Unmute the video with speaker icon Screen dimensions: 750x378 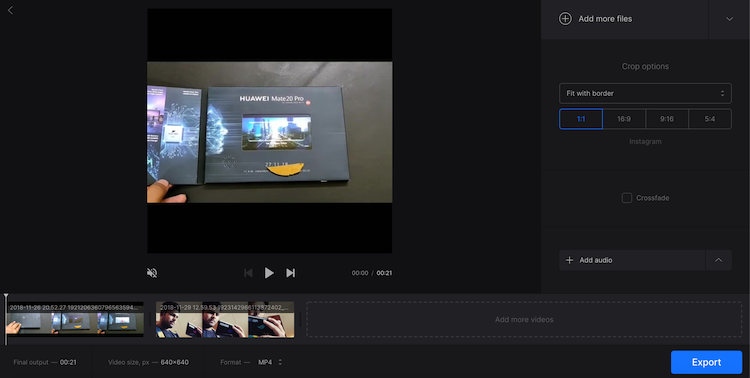point(152,273)
